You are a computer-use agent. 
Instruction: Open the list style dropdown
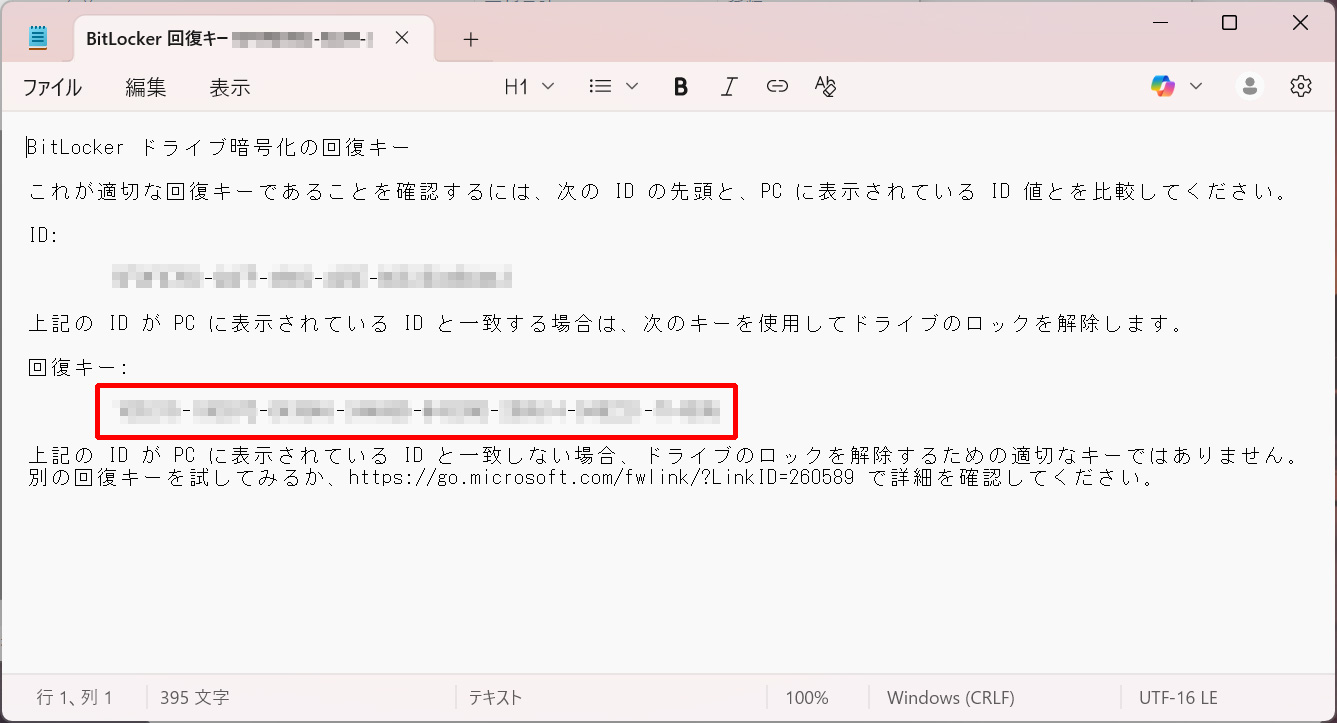click(x=614, y=87)
